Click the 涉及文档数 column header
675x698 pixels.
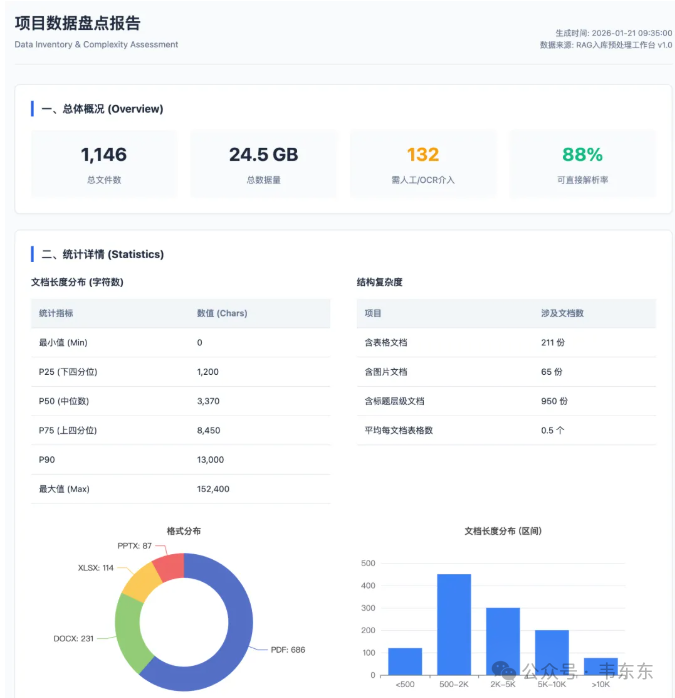click(x=562, y=313)
